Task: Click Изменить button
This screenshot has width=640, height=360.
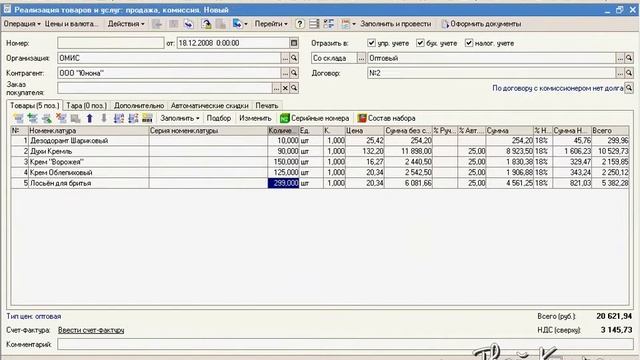Action: 255,118
